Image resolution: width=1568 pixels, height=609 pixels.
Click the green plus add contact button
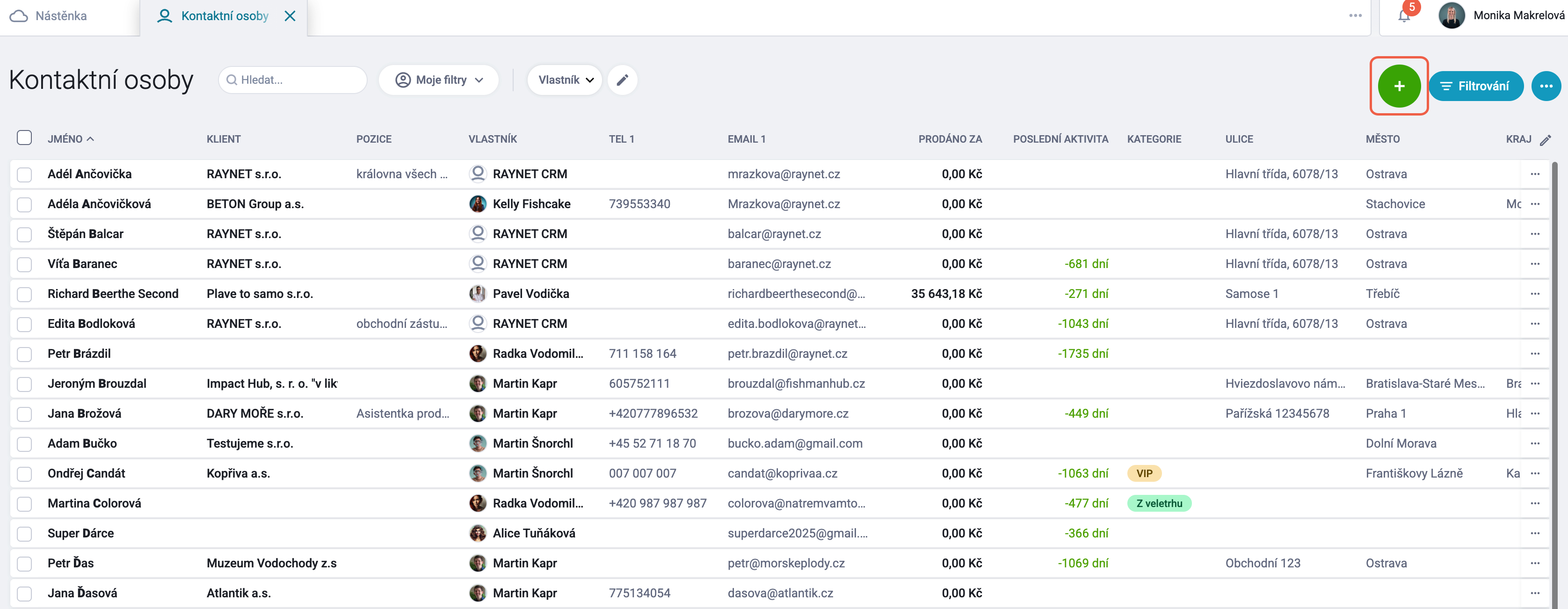click(x=1399, y=86)
